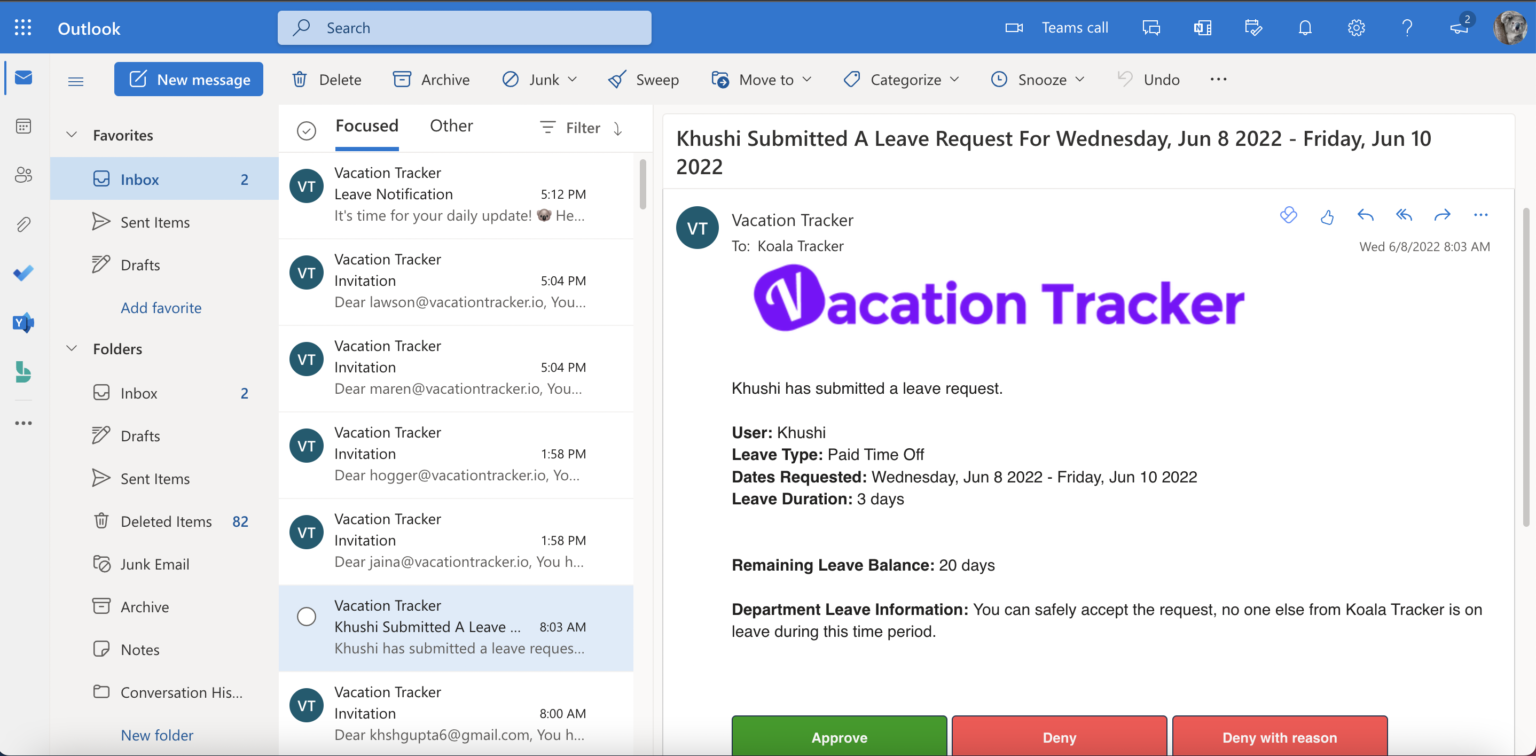The width and height of the screenshot is (1536, 756).
Task: Open To Do checkmark icon in rail
Action: (23, 273)
